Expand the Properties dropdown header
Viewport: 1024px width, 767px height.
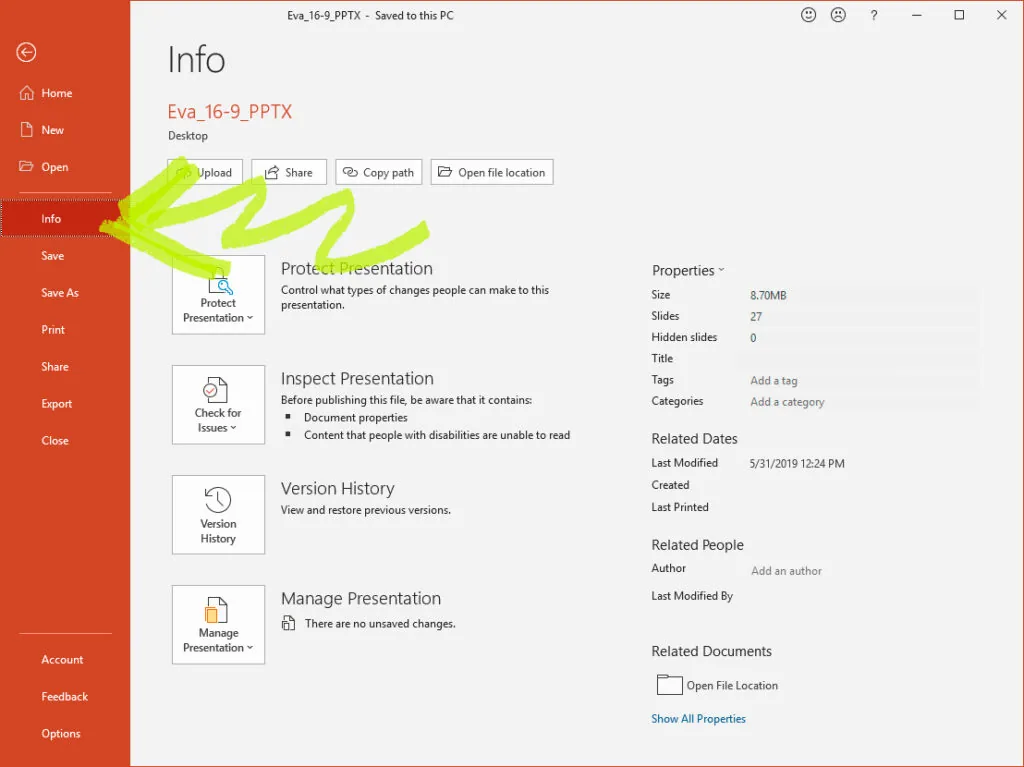[x=688, y=270]
